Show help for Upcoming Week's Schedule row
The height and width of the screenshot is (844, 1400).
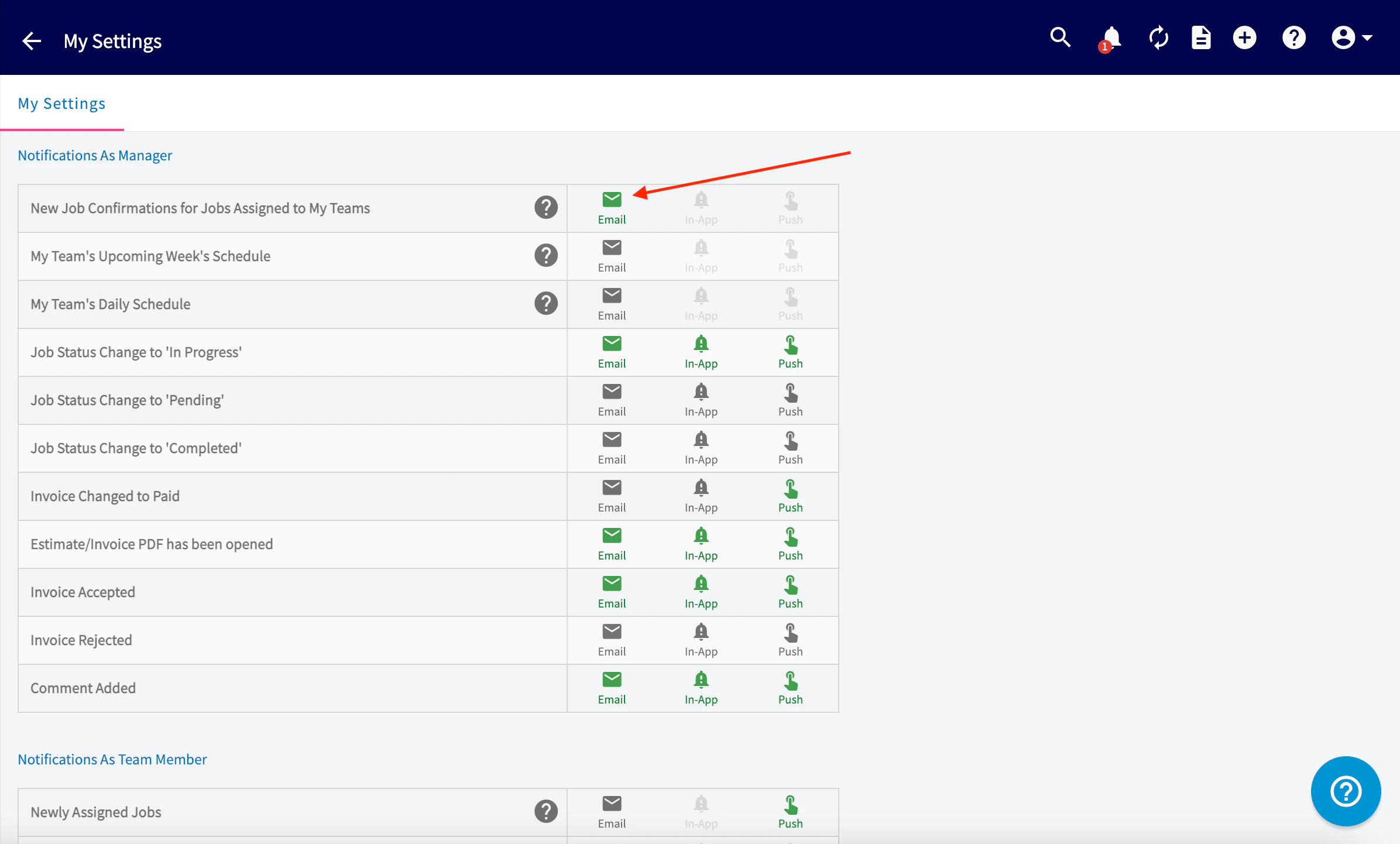point(546,255)
